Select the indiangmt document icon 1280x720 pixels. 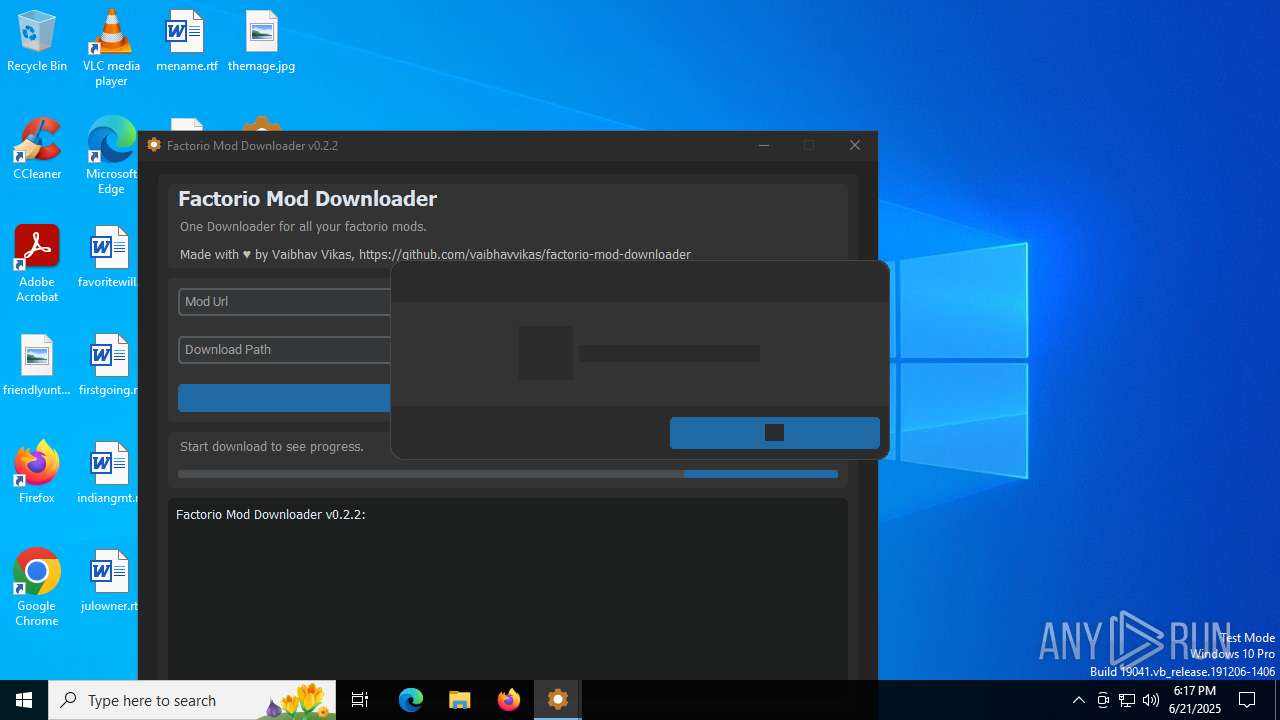[x=108, y=472]
